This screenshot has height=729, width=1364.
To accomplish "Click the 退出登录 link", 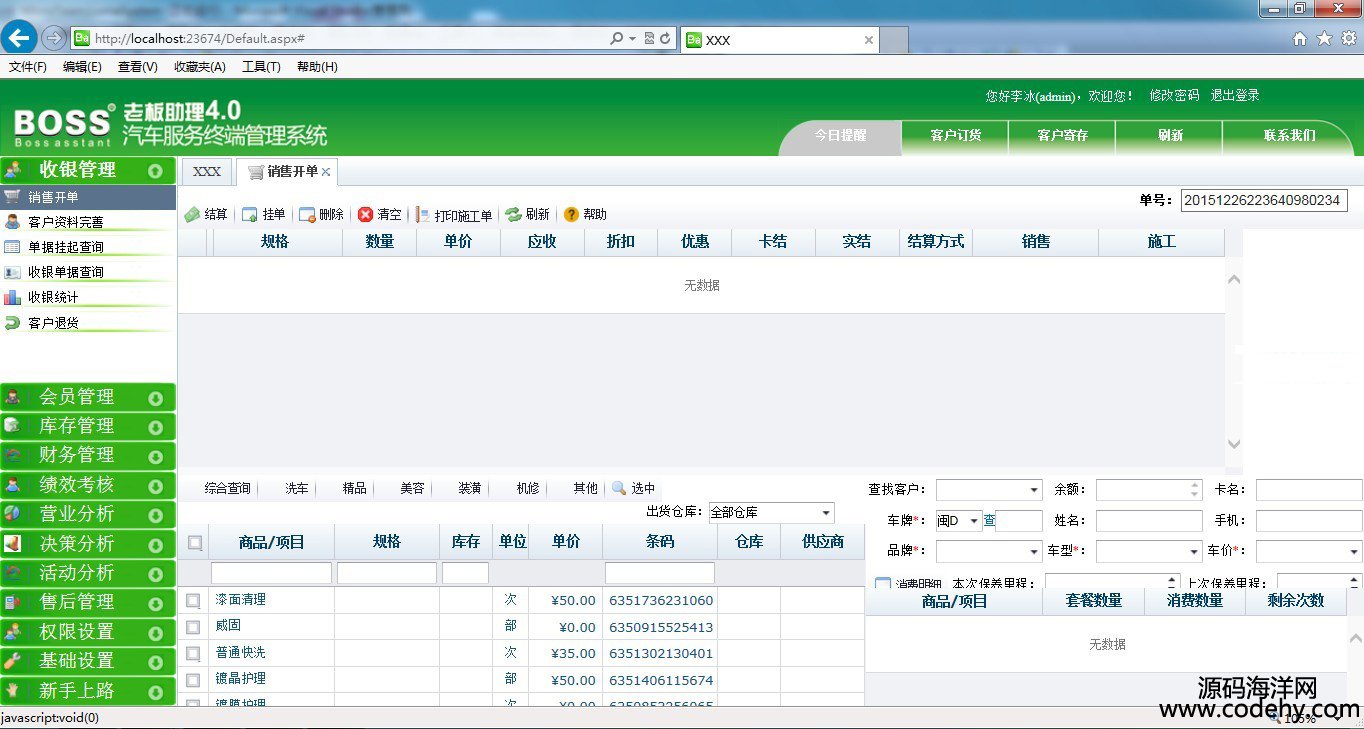I will coord(1235,96).
